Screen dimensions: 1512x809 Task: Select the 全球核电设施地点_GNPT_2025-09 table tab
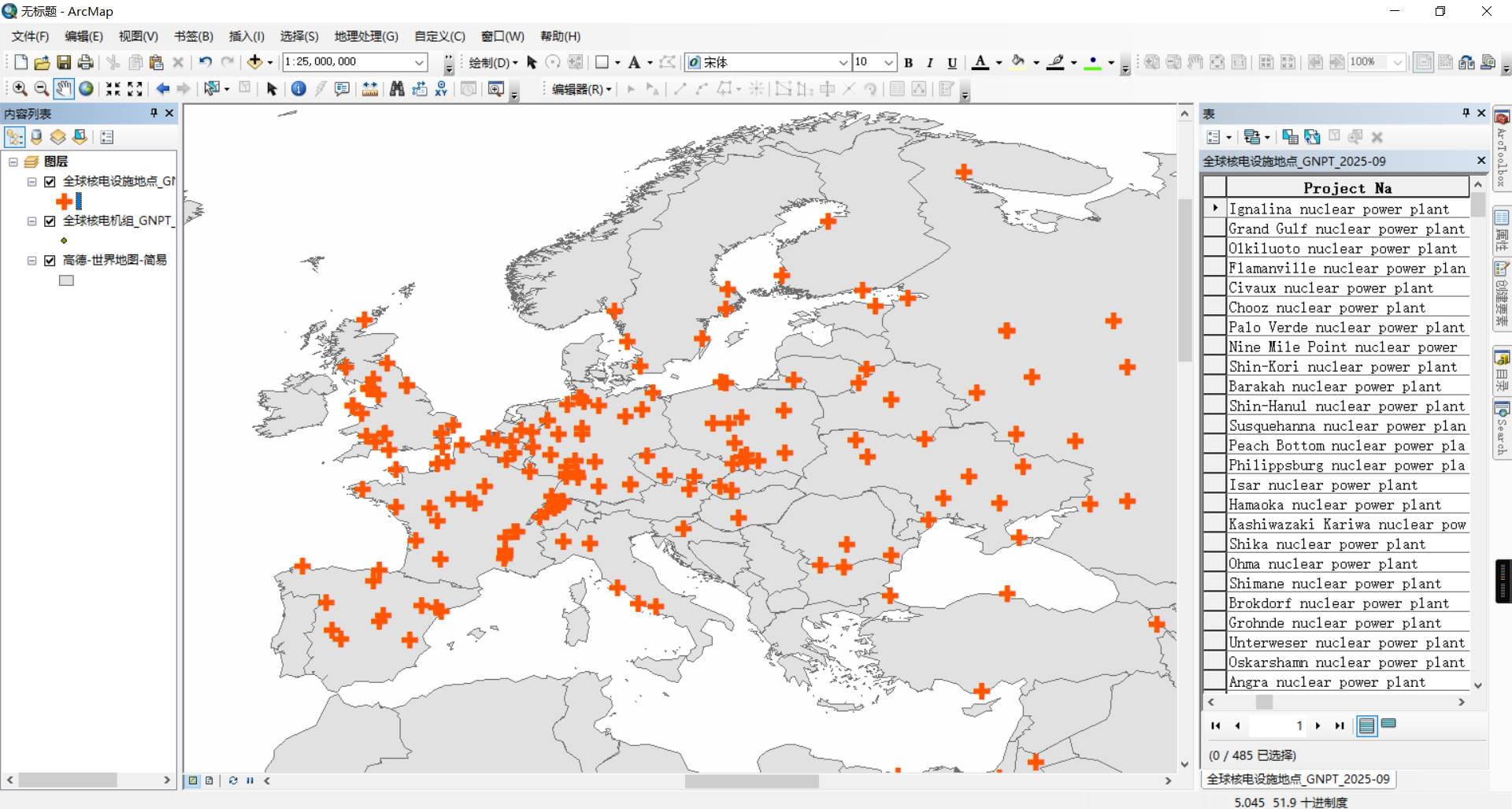pos(1298,779)
